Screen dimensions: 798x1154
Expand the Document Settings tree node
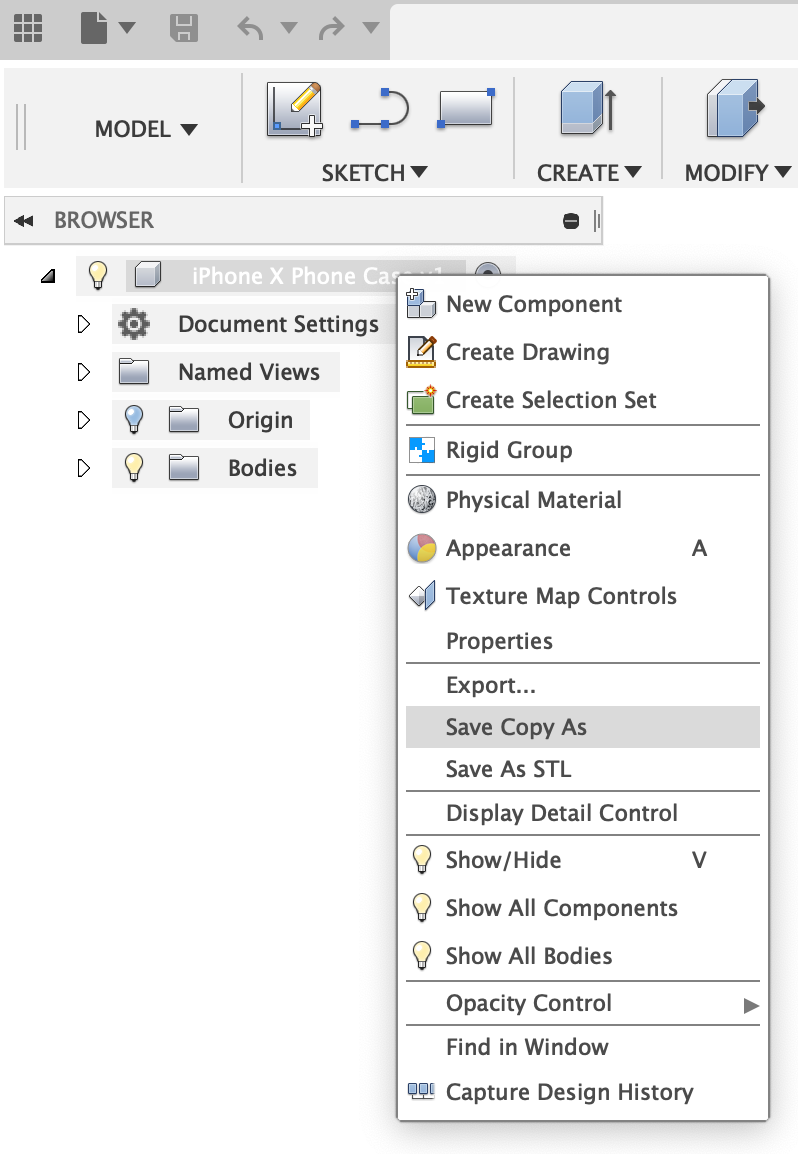[x=84, y=324]
